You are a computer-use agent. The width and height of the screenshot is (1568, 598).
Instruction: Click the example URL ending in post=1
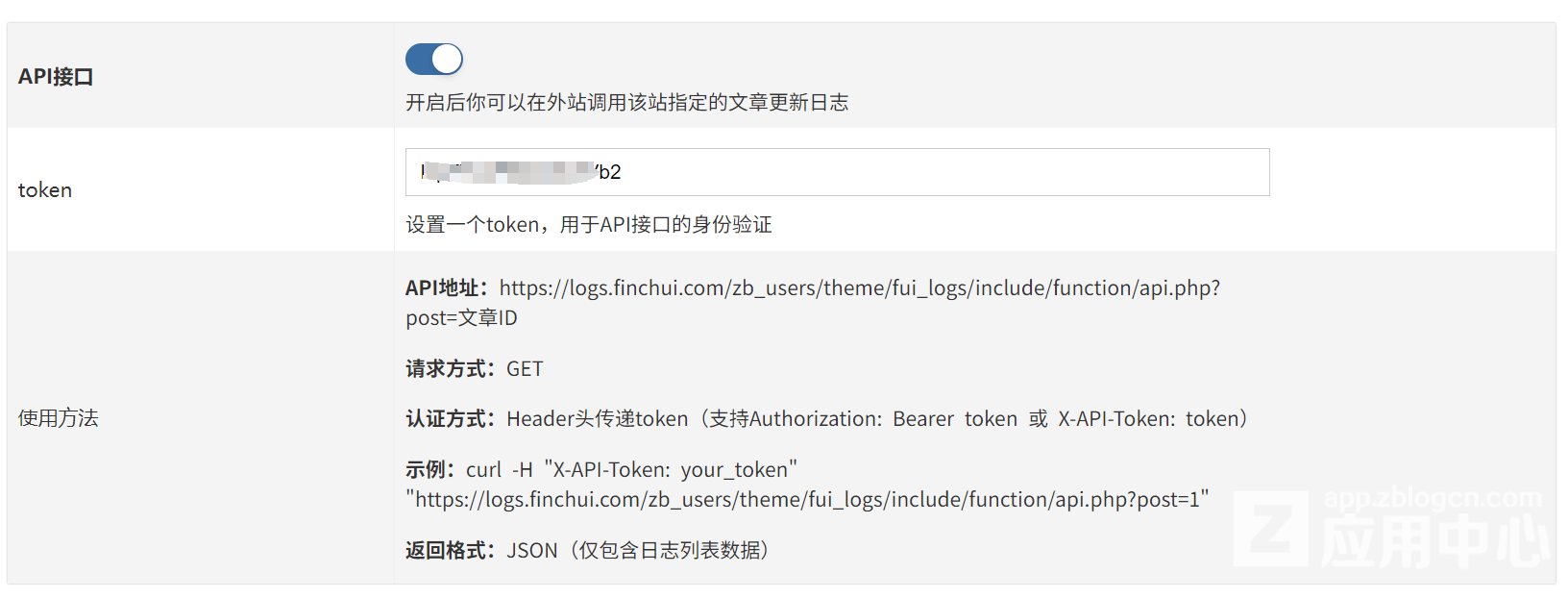tap(807, 500)
